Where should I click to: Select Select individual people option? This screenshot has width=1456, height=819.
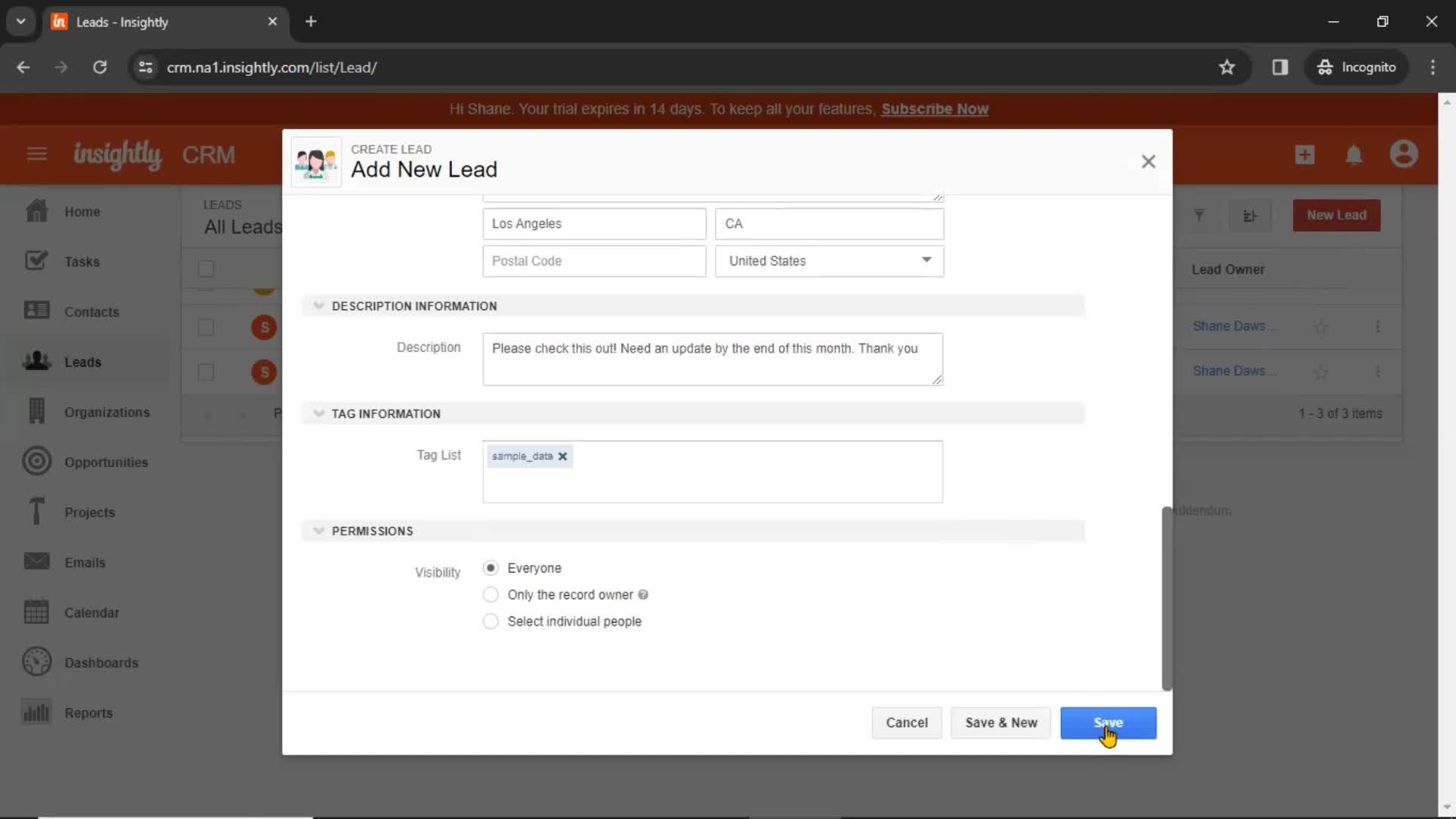click(x=490, y=621)
